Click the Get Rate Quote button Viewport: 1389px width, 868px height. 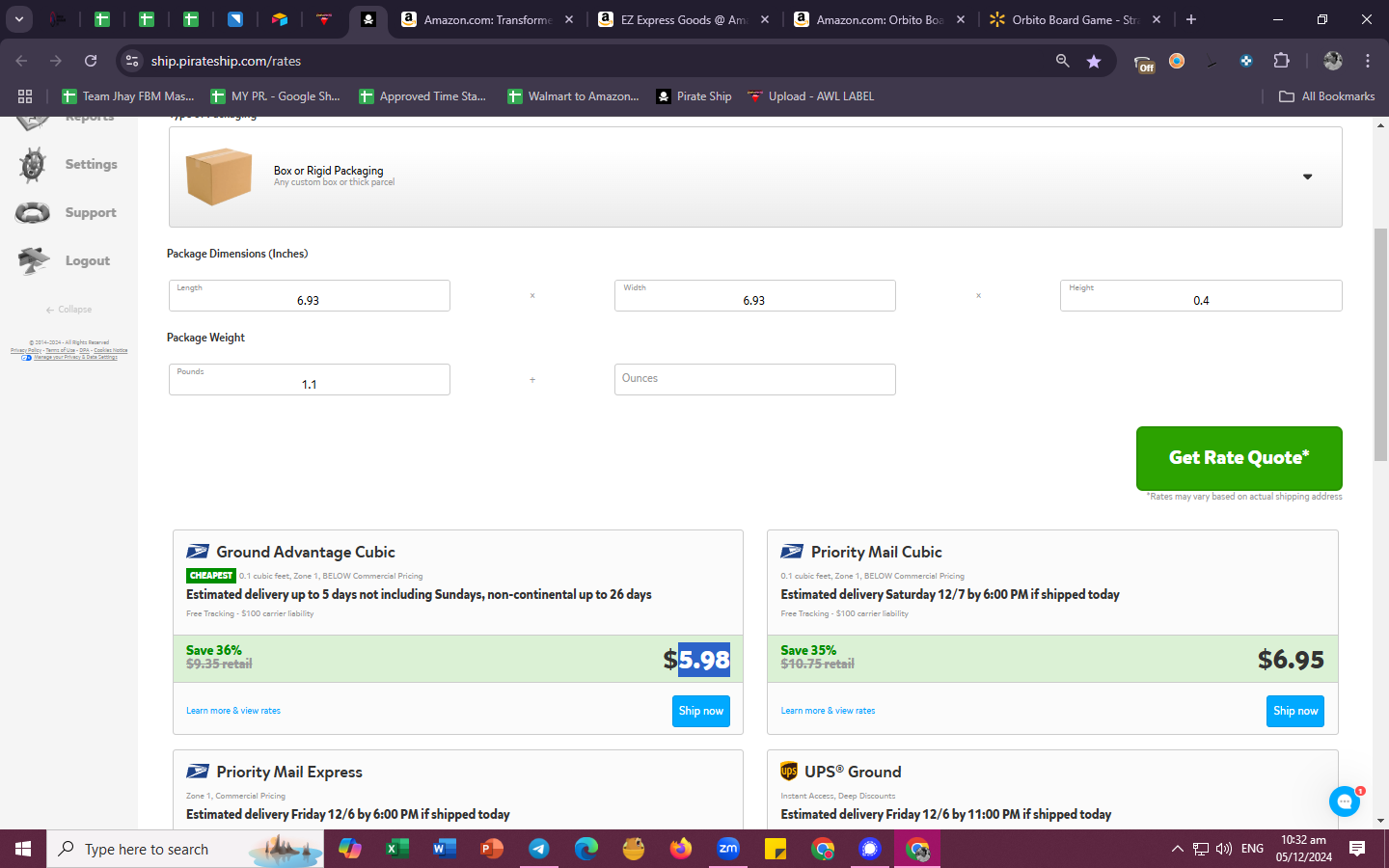(x=1239, y=458)
